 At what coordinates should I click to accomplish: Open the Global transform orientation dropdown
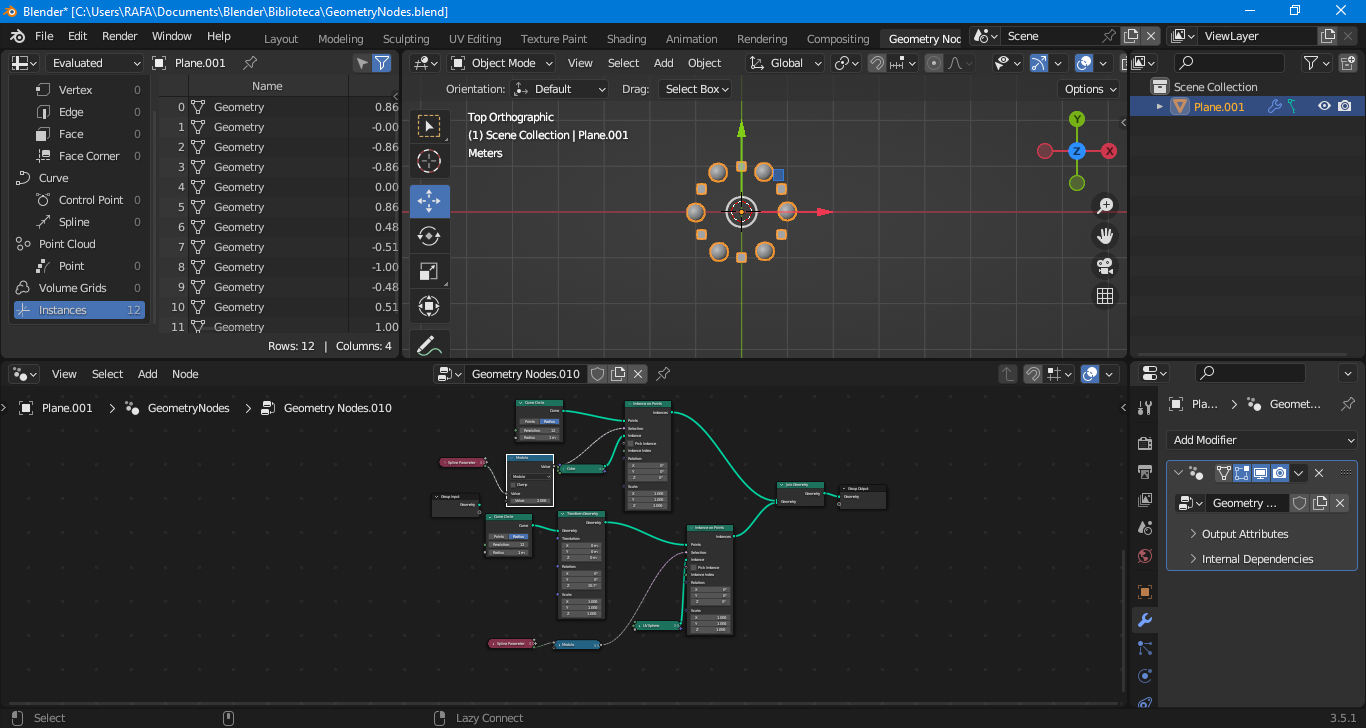[785, 63]
